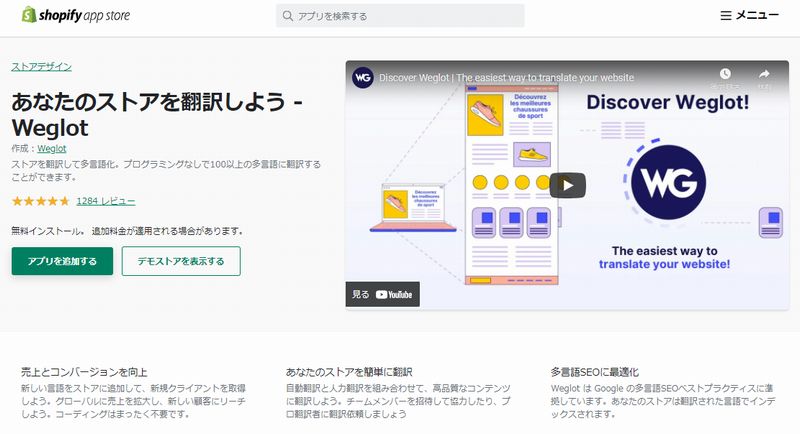Click the アプリを追加する button
The width and height of the screenshot is (800, 434).
(62, 261)
